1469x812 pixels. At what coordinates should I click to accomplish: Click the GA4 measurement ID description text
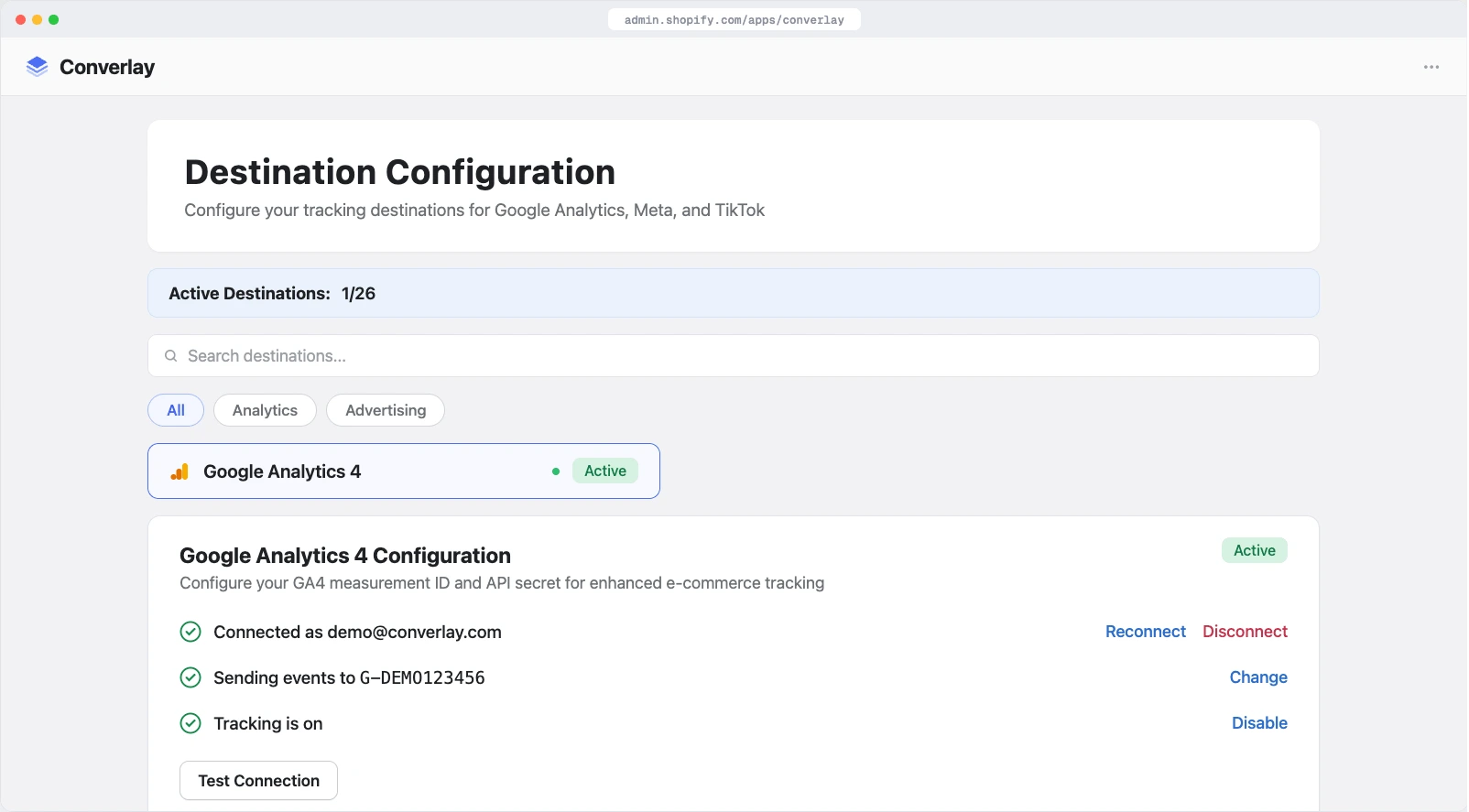pyautogui.click(x=502, y=583)
